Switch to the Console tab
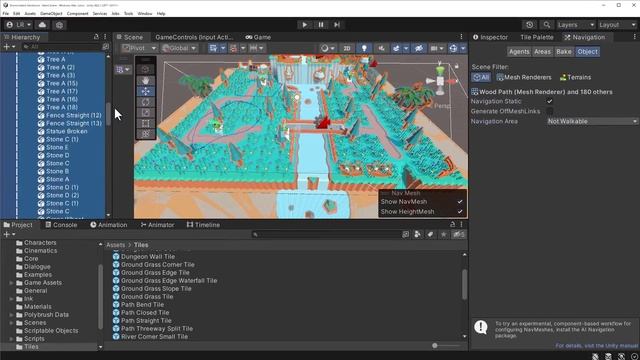The height and width of the screenshot is (360, 640). (x=61, y=225)
